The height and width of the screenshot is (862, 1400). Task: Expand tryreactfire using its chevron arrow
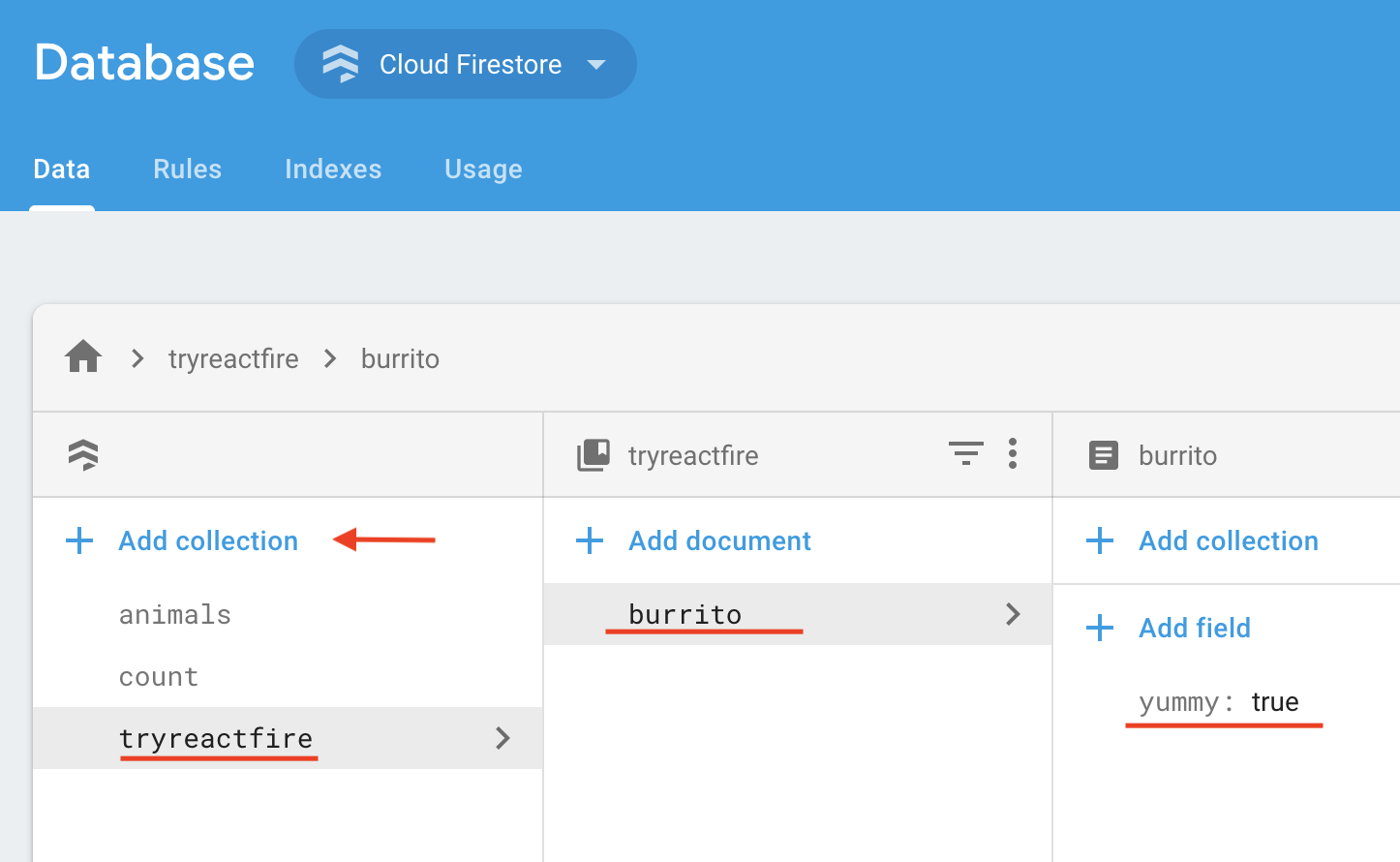click(502, 738)
